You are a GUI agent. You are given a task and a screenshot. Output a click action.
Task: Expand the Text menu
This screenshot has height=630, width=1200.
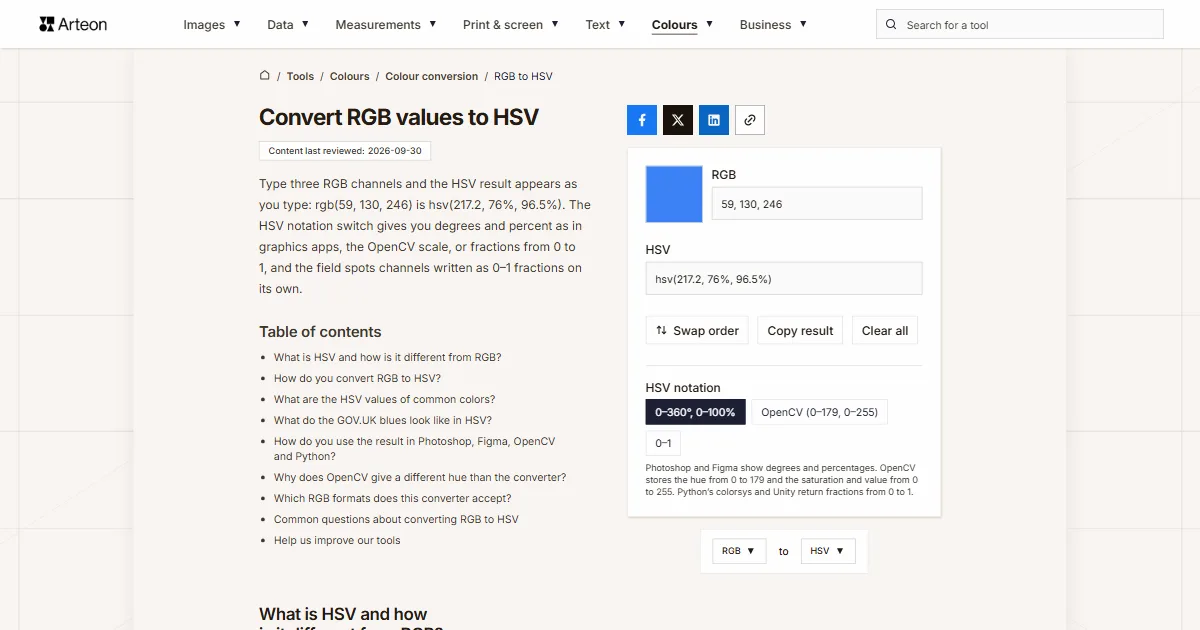(605, 25)
